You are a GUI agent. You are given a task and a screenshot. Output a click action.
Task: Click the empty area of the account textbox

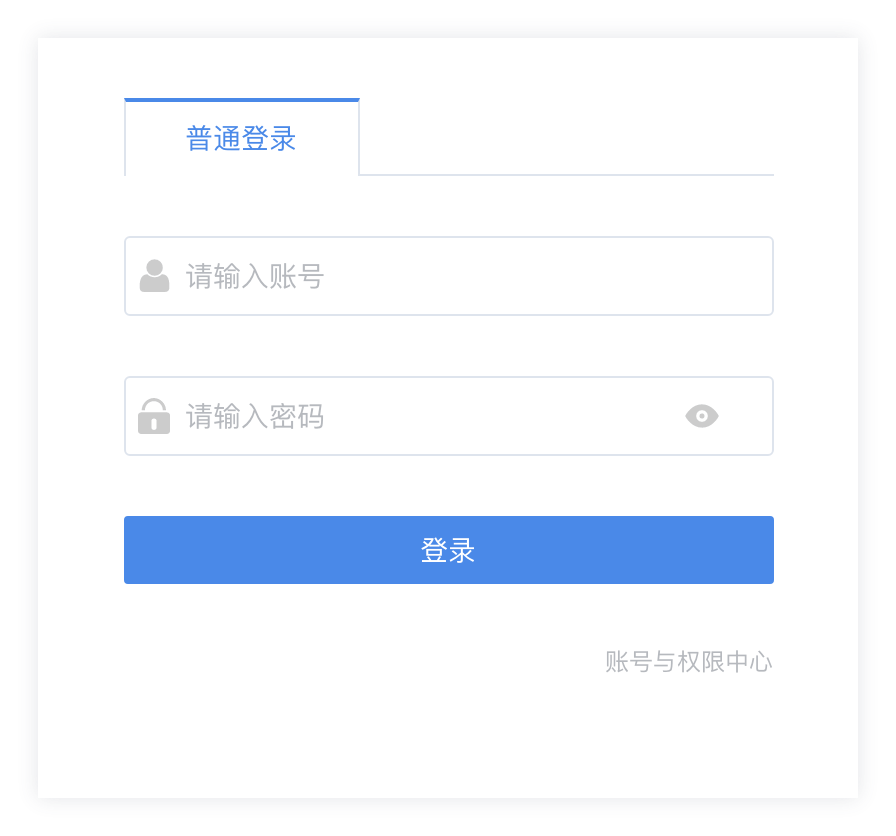pyautogui.click(x=550, y=276)
